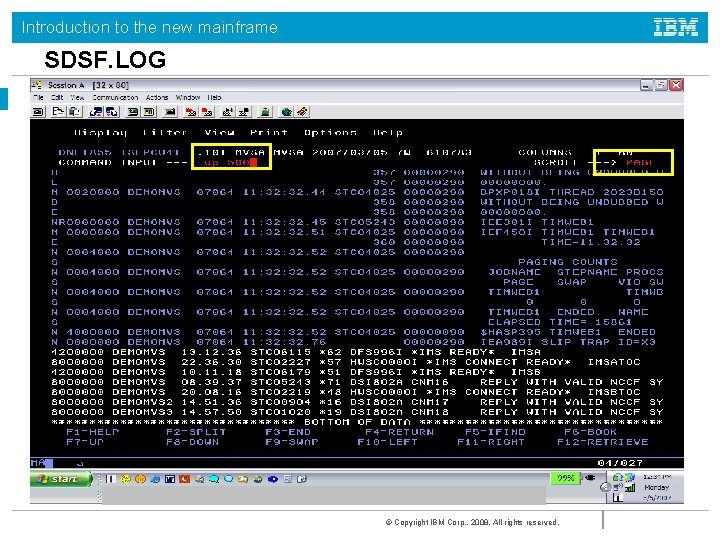Click the Copy toolbar icon
This screenshot has height=540, width=720.
coord(58,112)
